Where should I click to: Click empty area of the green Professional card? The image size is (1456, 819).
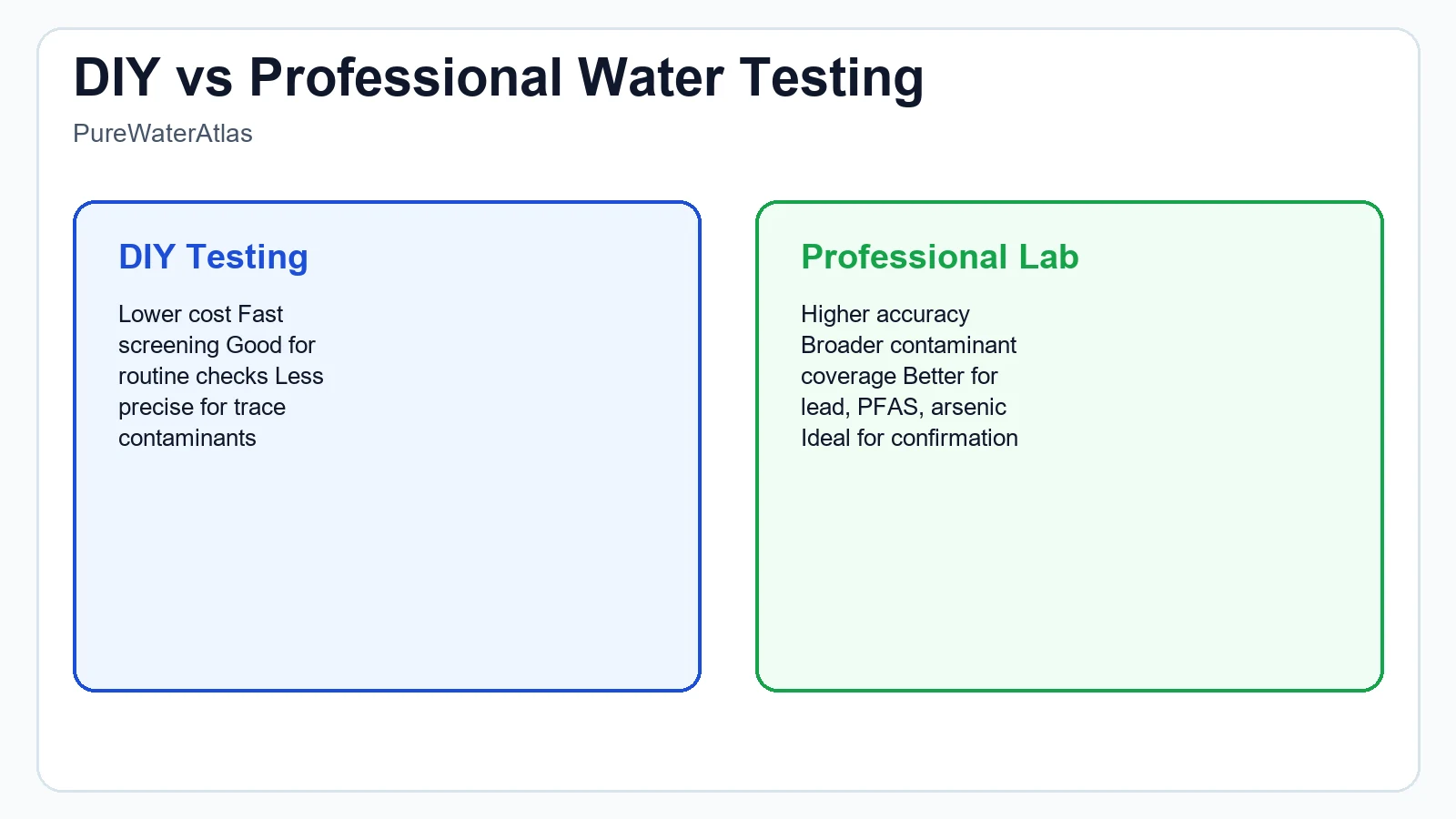tap(1069, 573)
